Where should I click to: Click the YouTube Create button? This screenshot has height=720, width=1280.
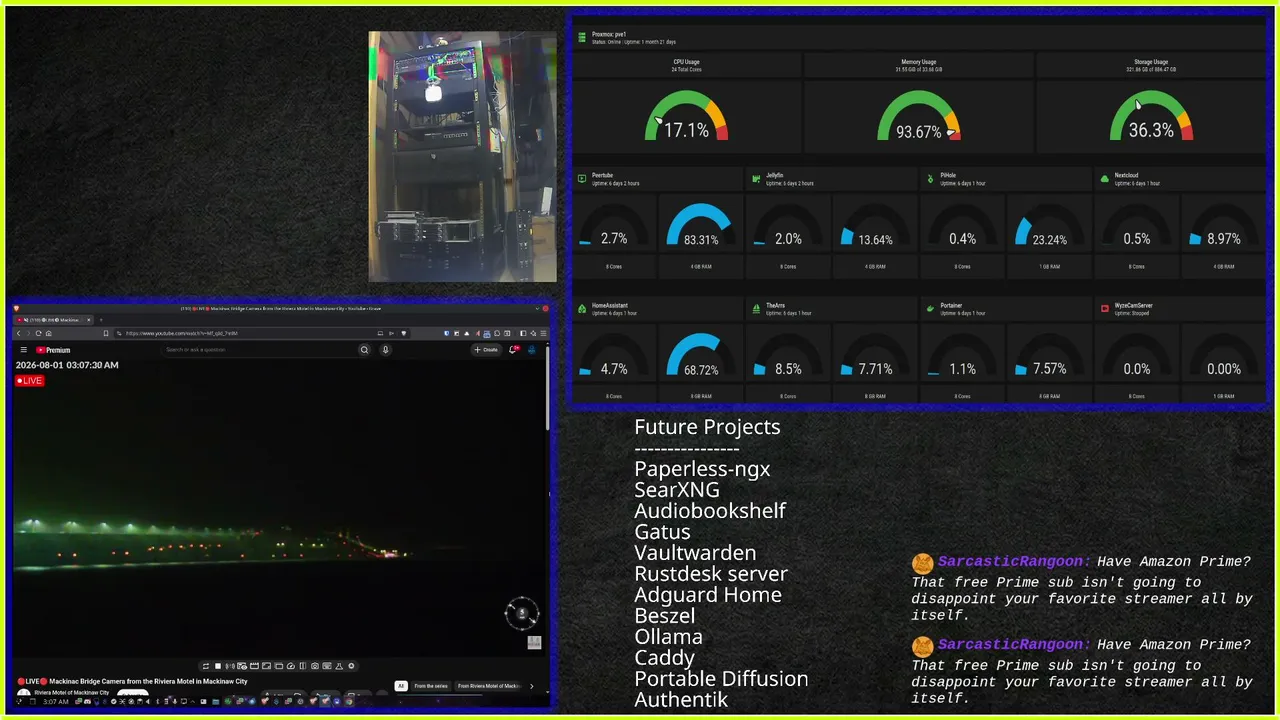click(486, 350)
